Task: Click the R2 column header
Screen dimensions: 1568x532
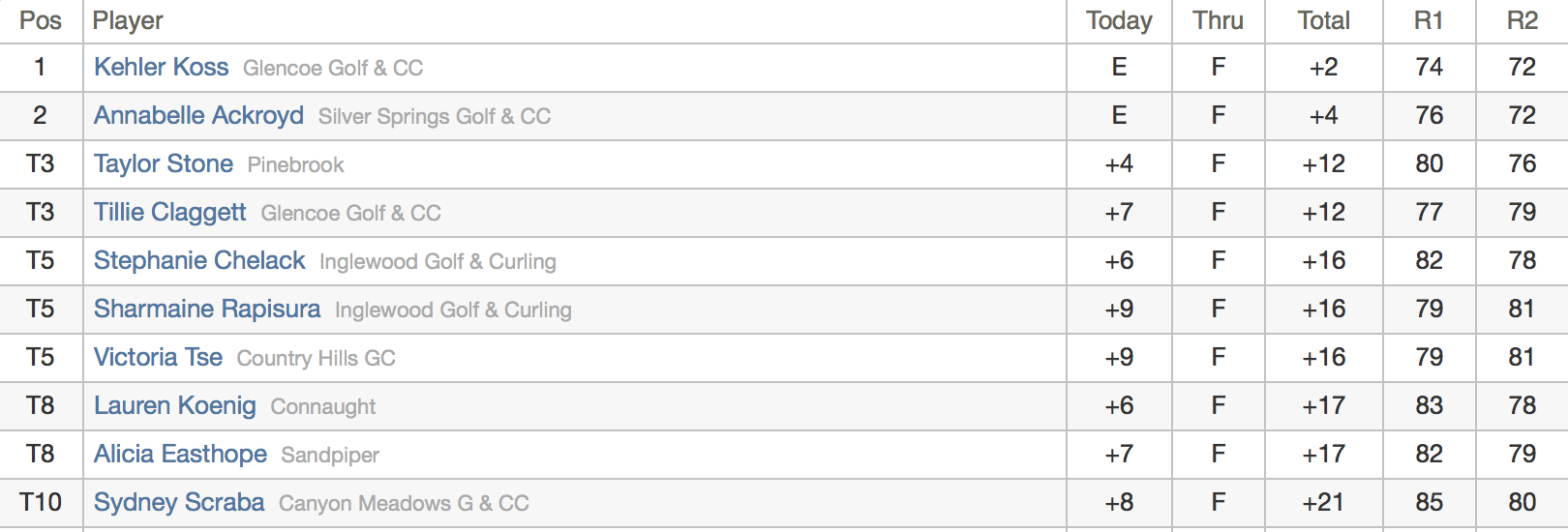Action: click(1522, 20)
